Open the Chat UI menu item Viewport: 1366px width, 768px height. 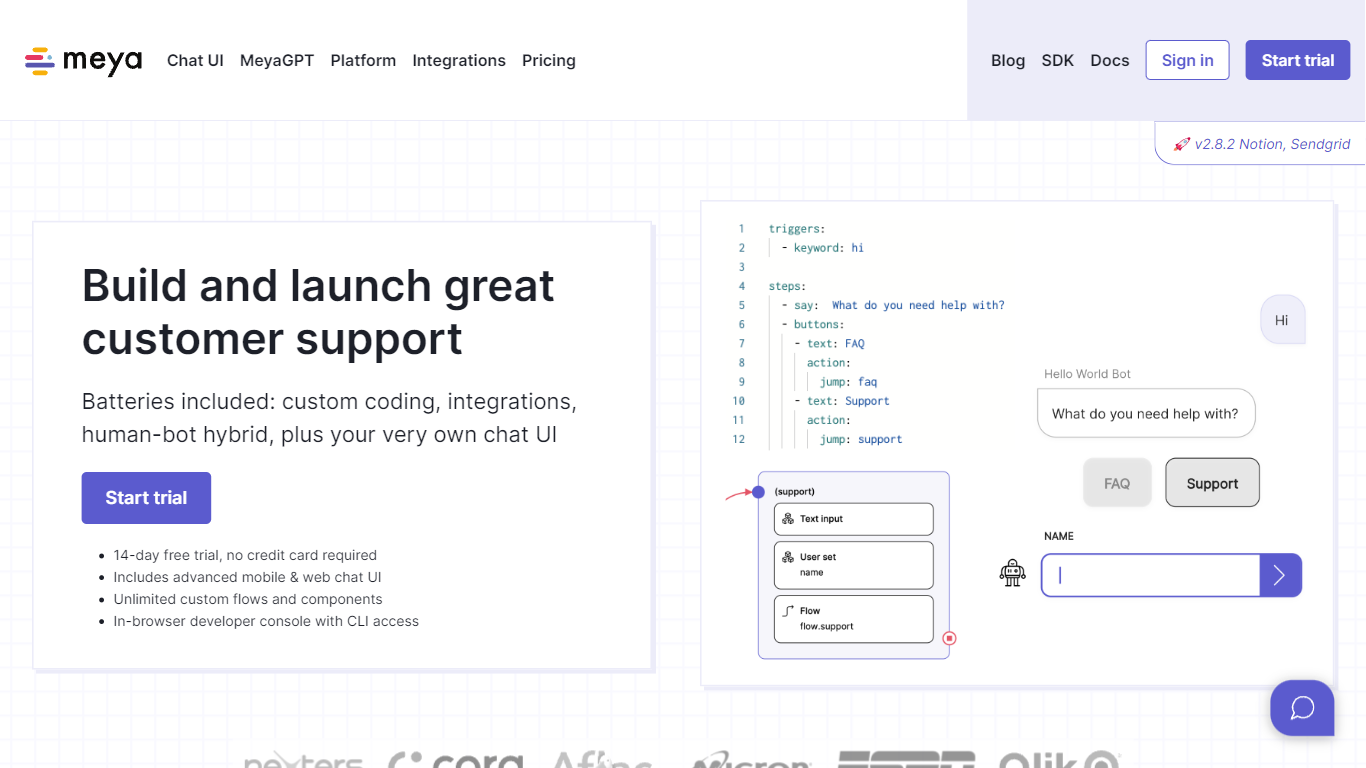(195, 61)
